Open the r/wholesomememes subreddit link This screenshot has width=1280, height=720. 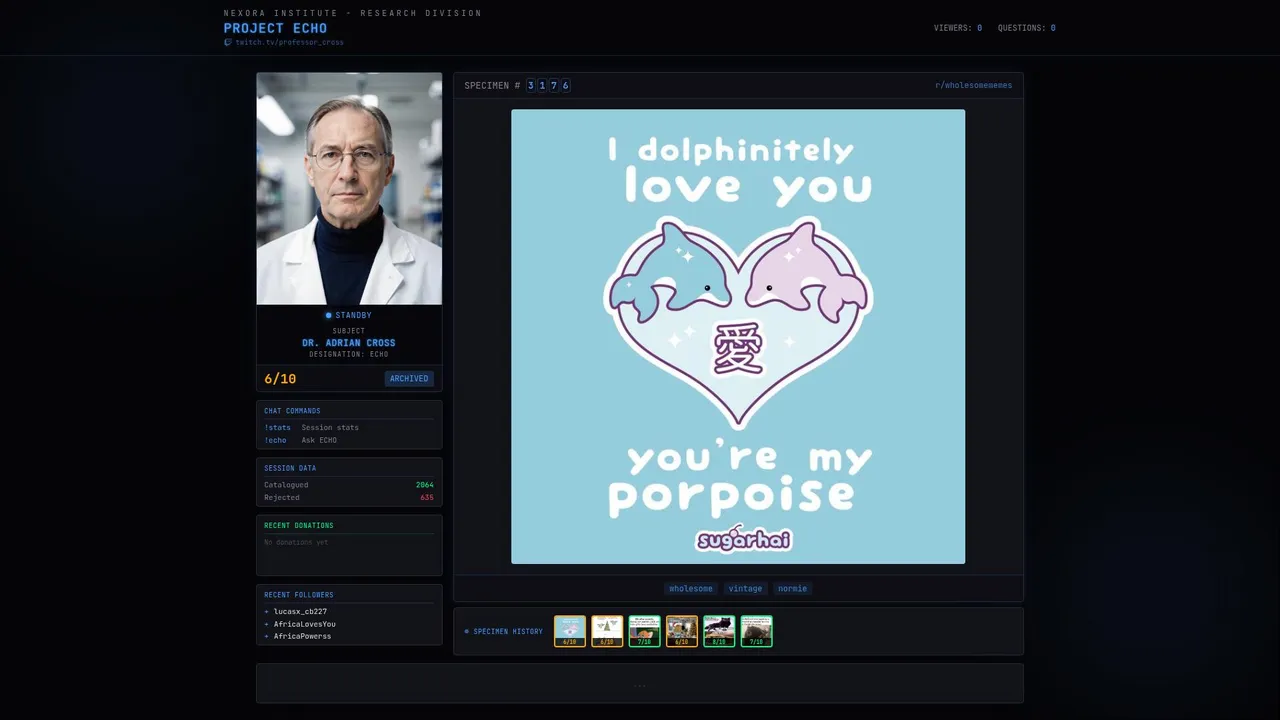pos(973,86)
